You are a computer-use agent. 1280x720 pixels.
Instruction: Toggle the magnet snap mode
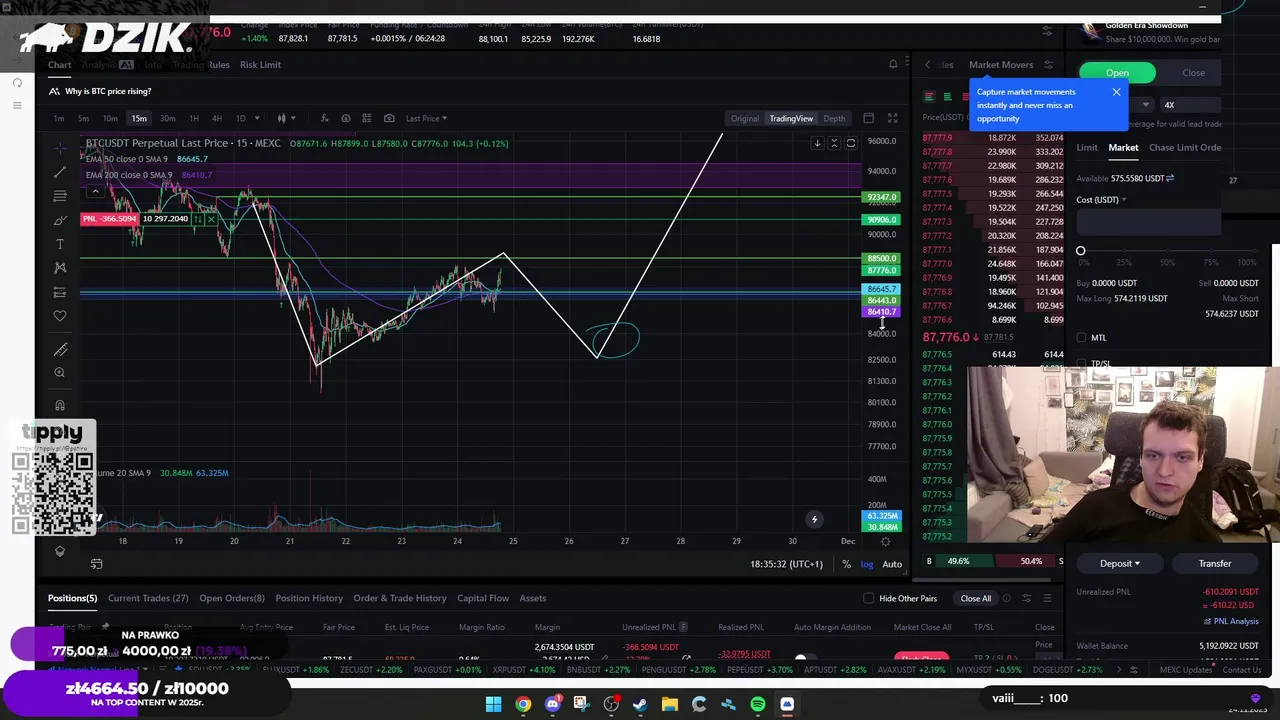pos(60,405)
